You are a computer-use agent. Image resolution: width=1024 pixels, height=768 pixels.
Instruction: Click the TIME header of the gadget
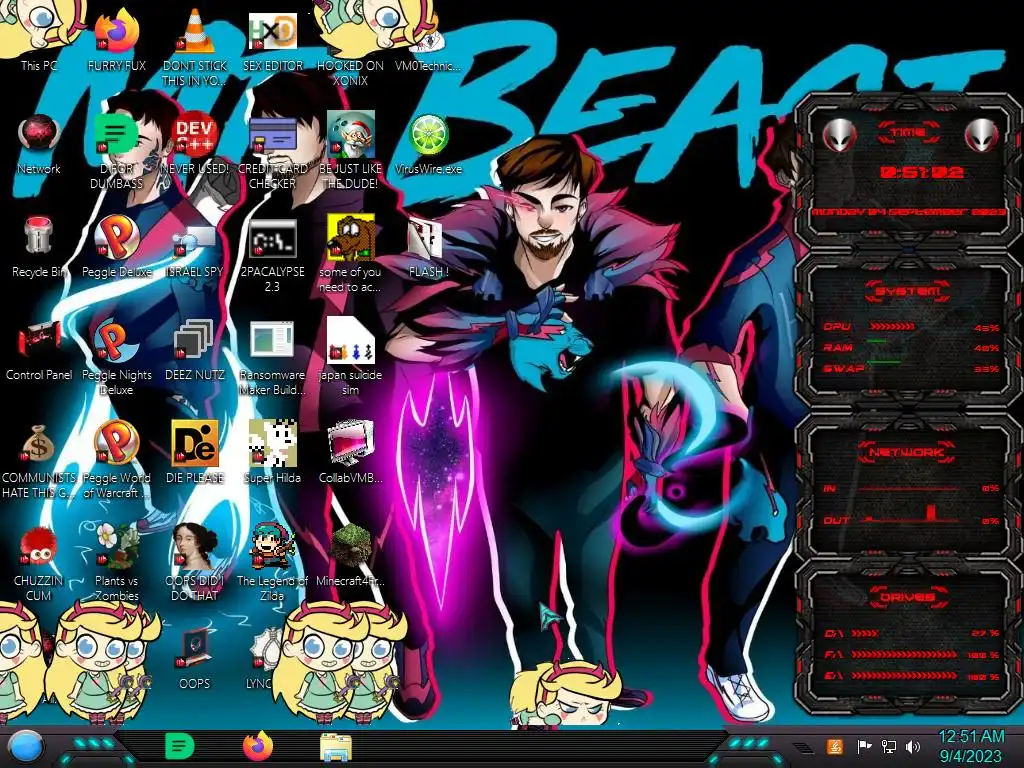point(908,133)
